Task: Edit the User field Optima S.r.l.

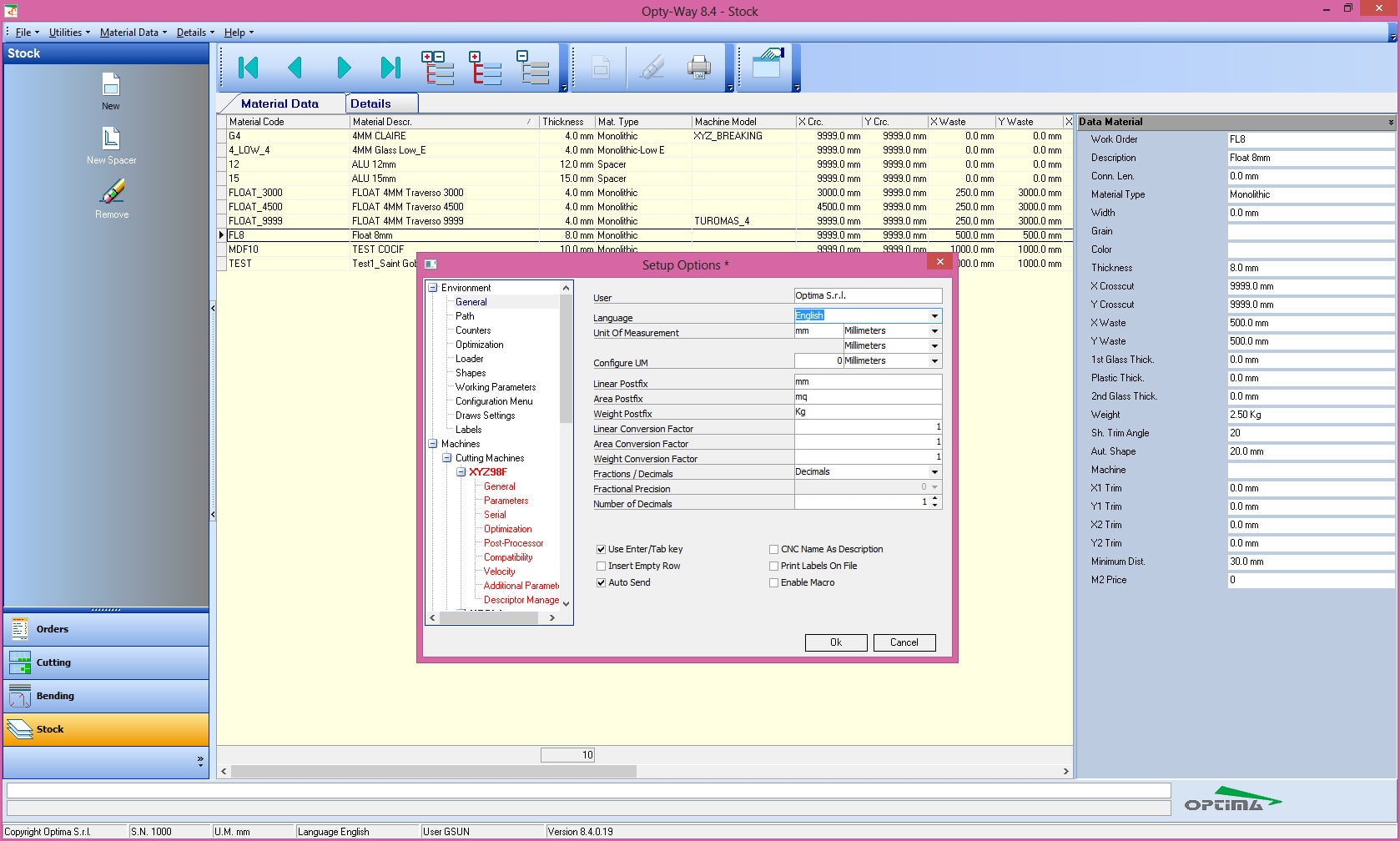Action: point(868,295)
